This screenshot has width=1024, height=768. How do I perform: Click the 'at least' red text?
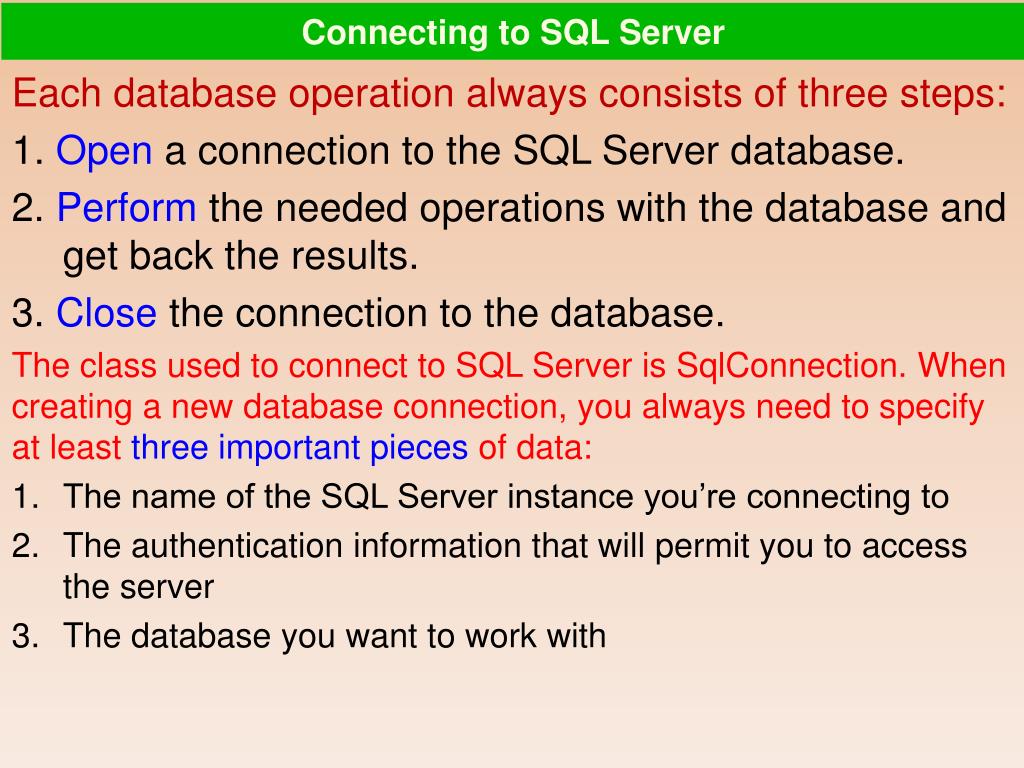[67, 448]
